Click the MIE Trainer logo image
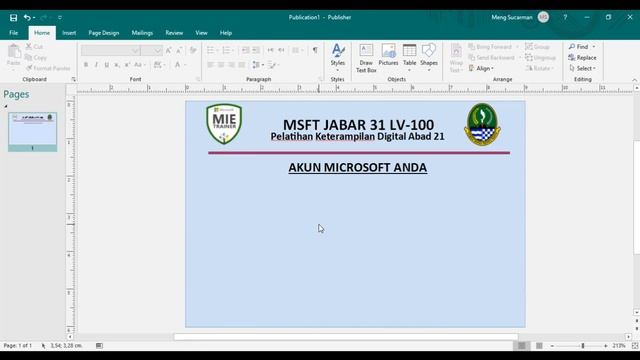This screenshot has width=640, height=360. 224,124
